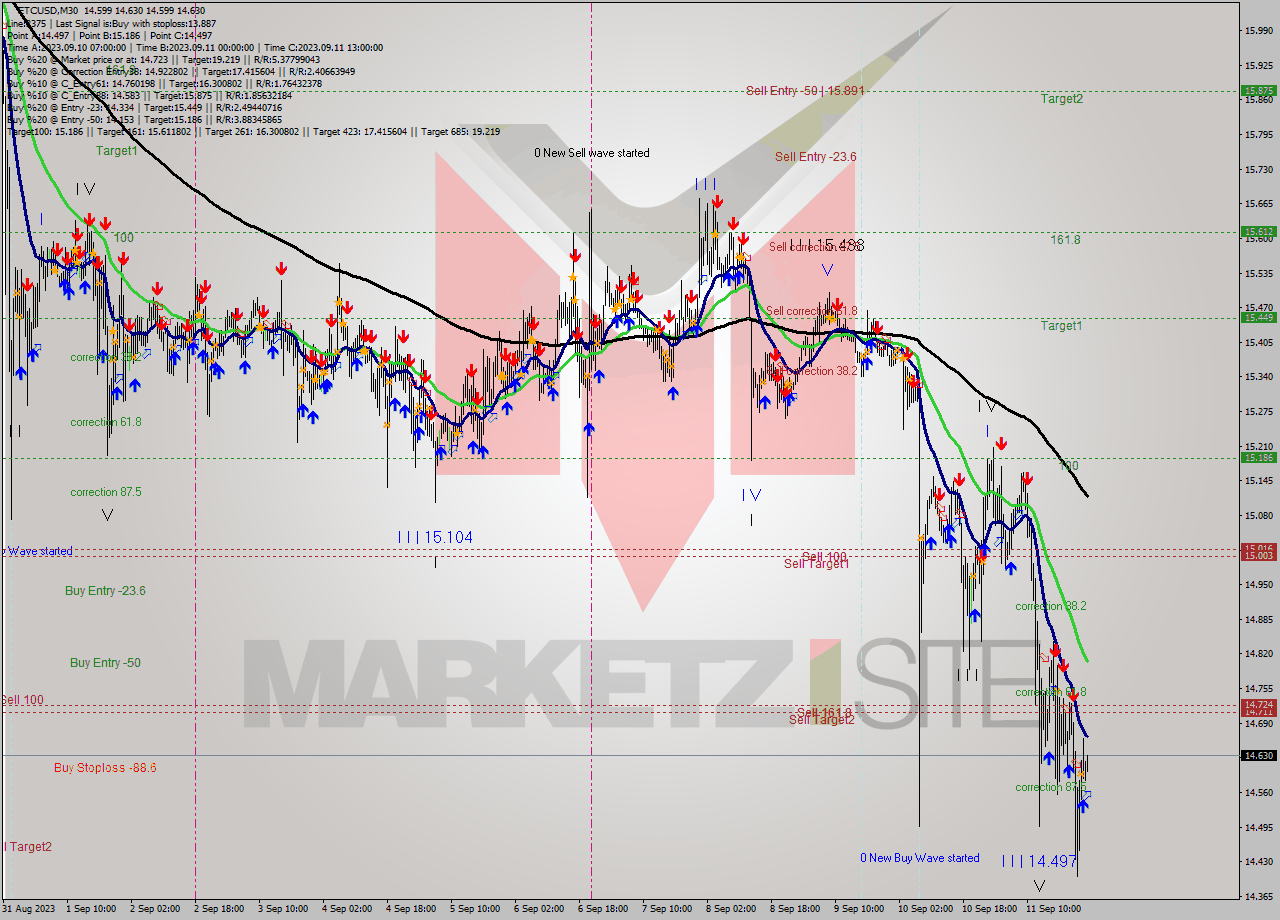Click the 'I I I 15.488' wave label
This screenshot has width=1280, height=920.
[826, 244]
